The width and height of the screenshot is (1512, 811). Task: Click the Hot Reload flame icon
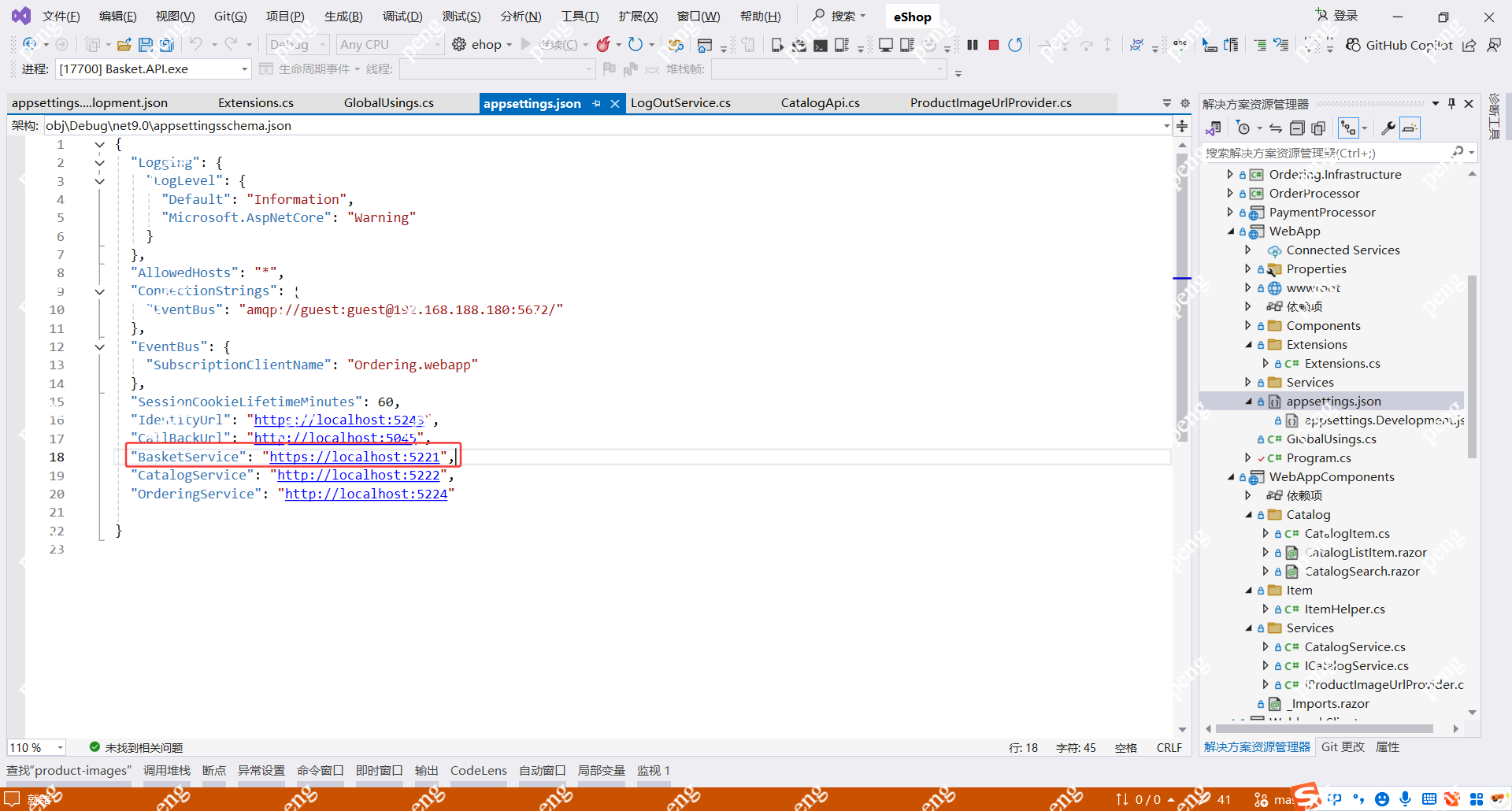coord(603,45)
